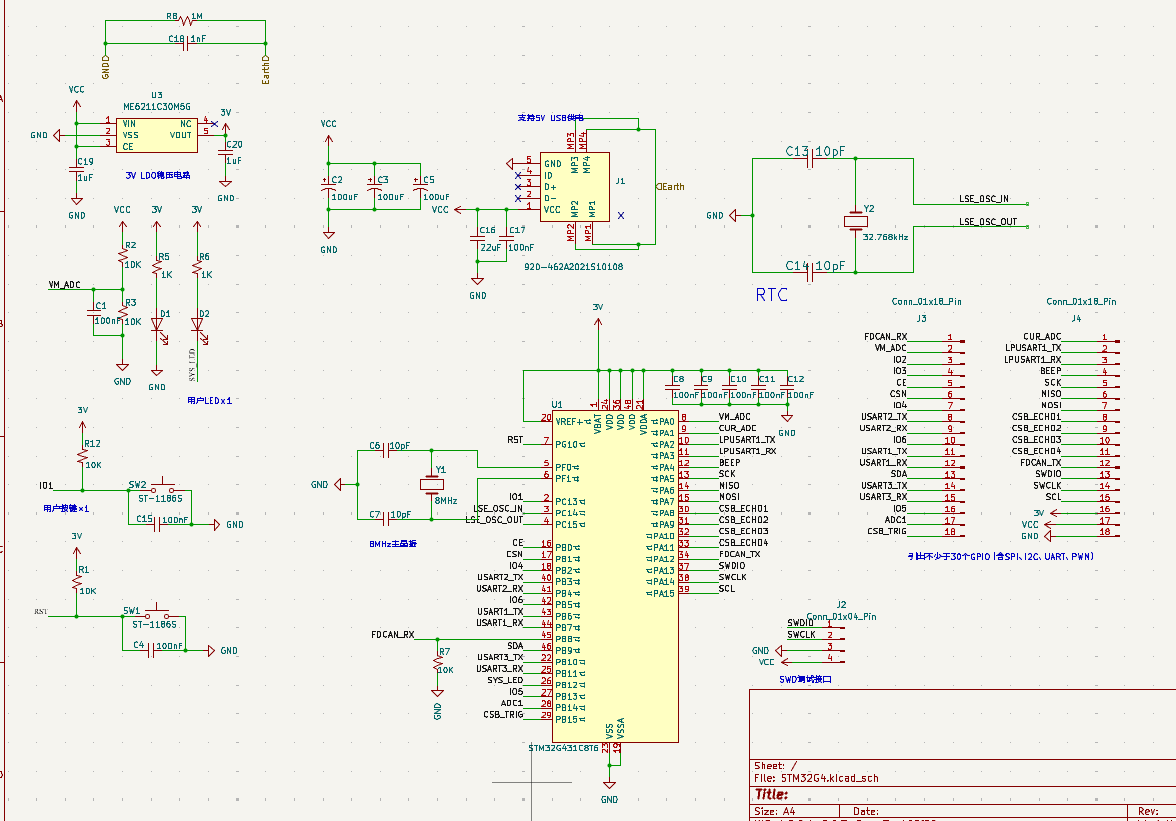This screenshot has height=821, width=1176.
Task: Click the Conn_01x18_Pin J3 reference label
Action: (921, 318)
